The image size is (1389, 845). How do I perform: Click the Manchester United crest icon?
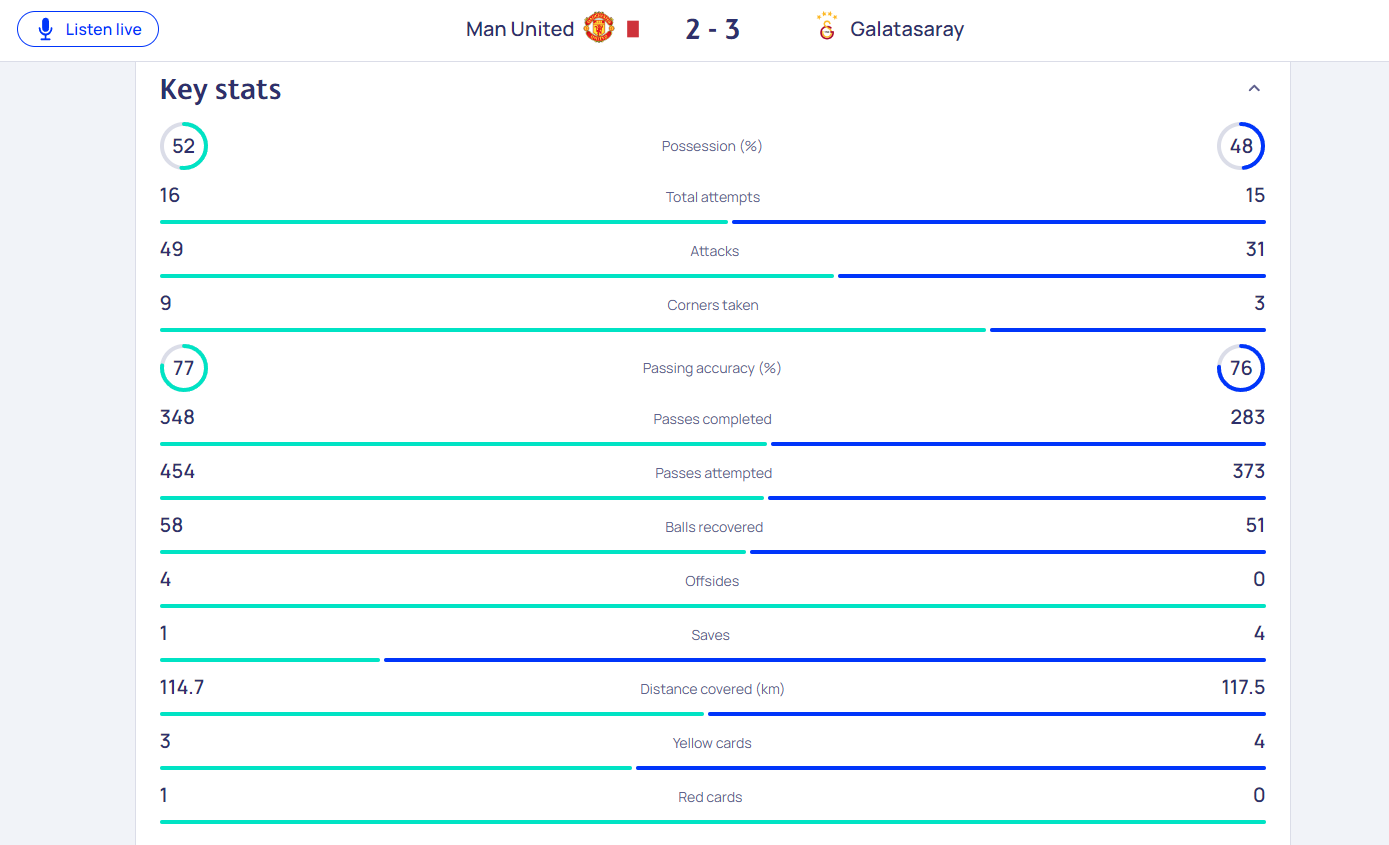[598, 28]
